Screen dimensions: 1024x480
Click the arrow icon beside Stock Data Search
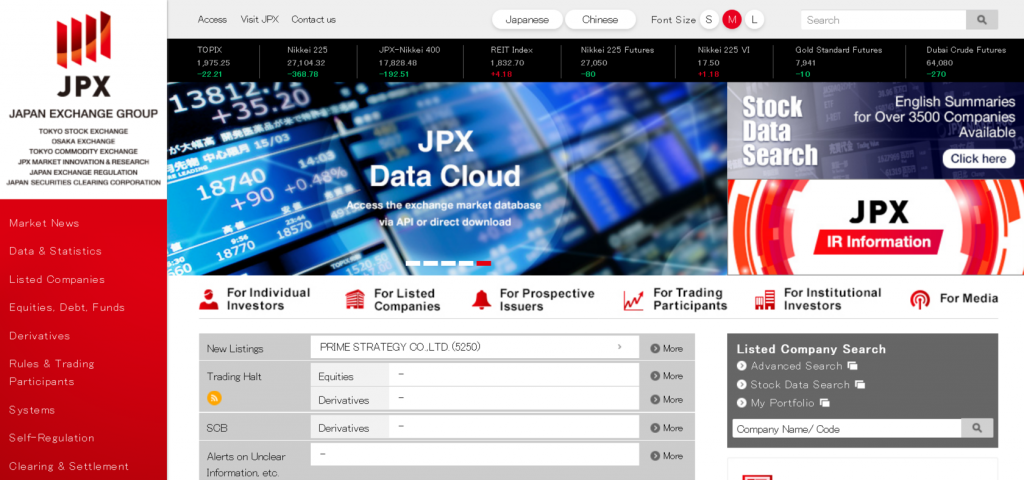click(741, 385)
